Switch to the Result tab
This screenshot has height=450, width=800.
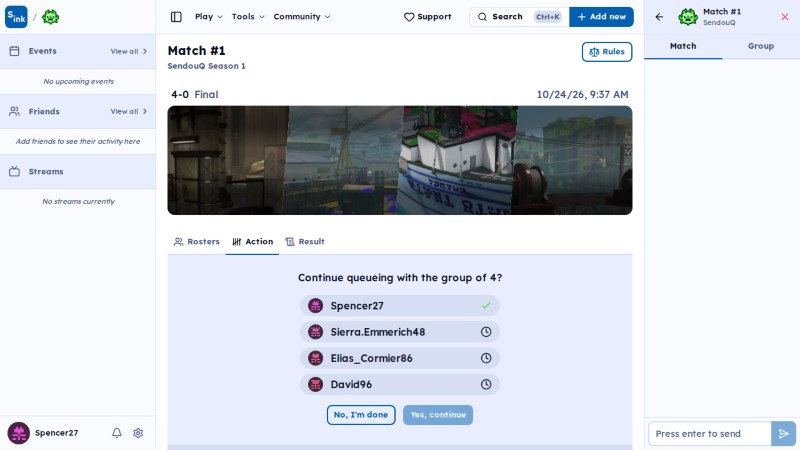pos(305,242)
